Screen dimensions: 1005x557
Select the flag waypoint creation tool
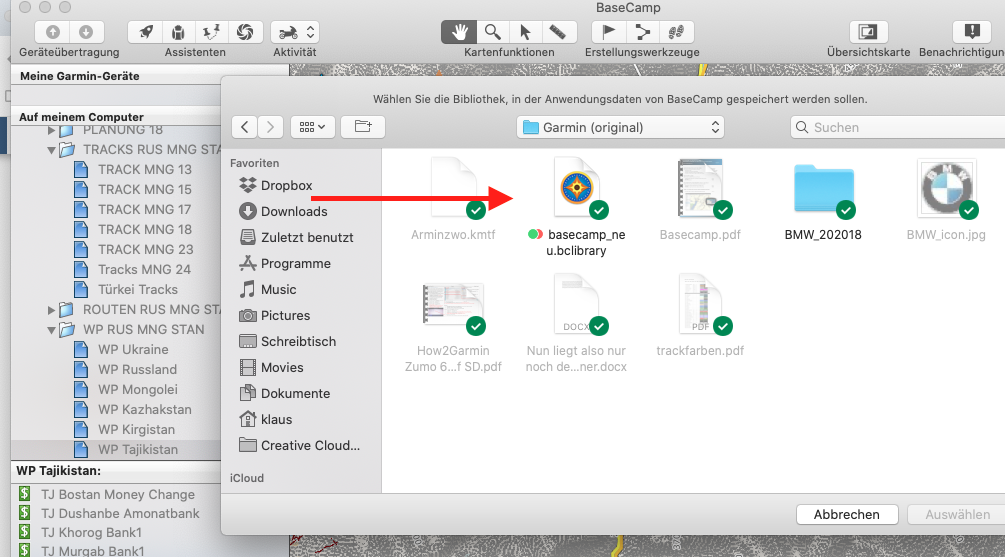tap(608, 32)
